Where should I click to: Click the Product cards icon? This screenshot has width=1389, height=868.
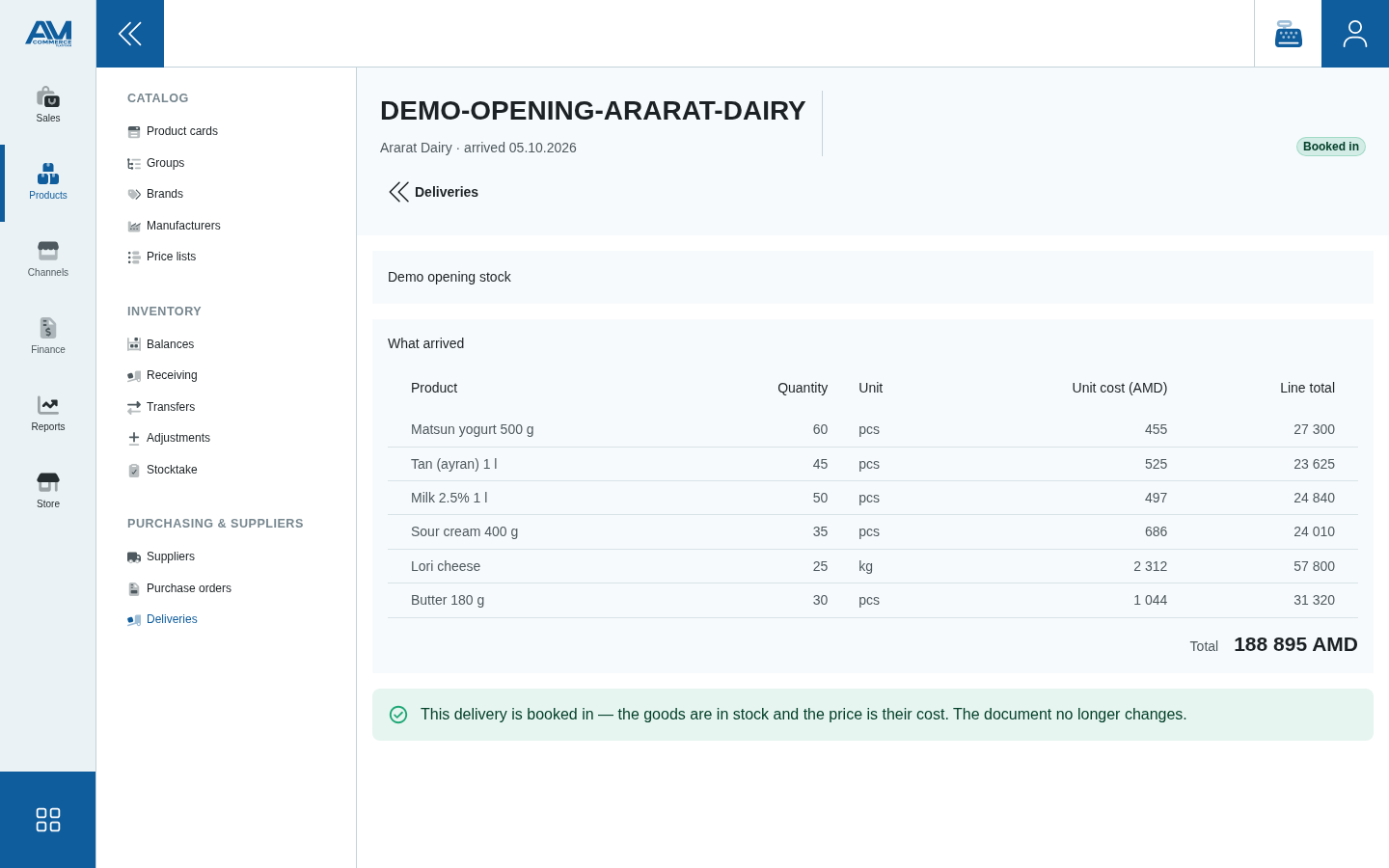[134, 132]
